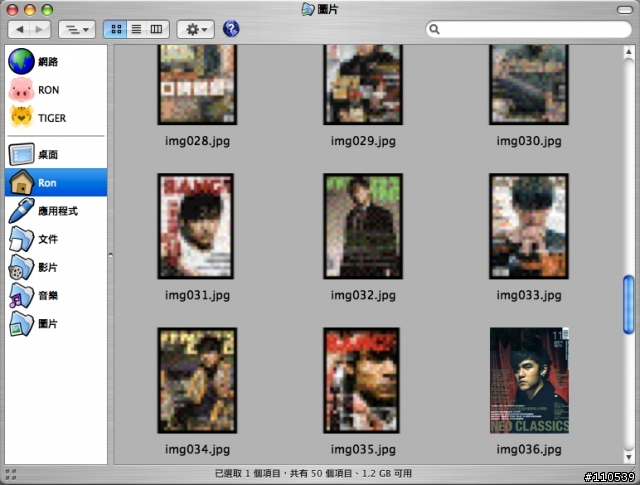Click the img029.jpg file name
Screen dimensions: 640x485
(x=363, y=141)
